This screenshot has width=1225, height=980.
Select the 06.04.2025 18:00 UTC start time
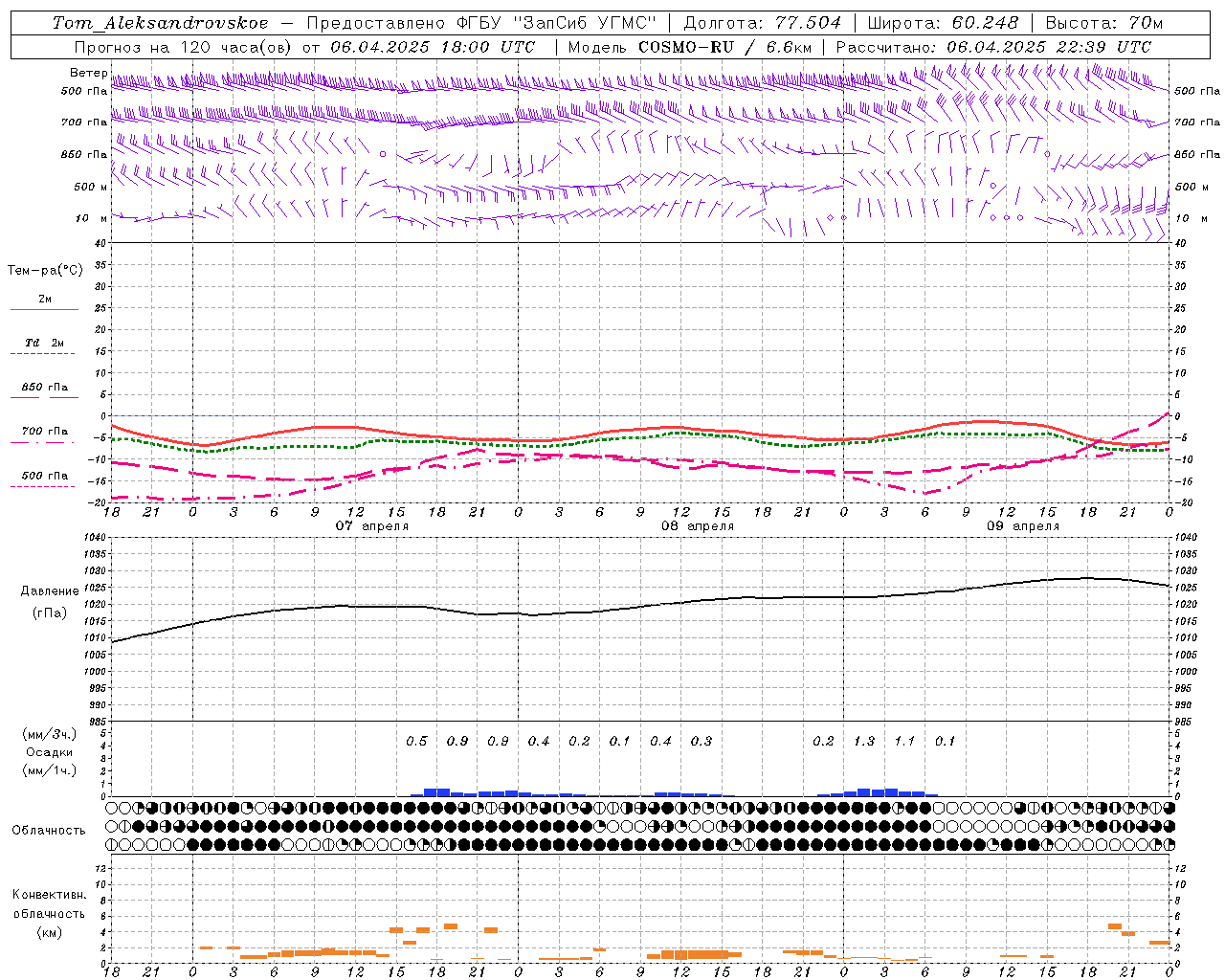pyautogui.click(x=434, y=47)
